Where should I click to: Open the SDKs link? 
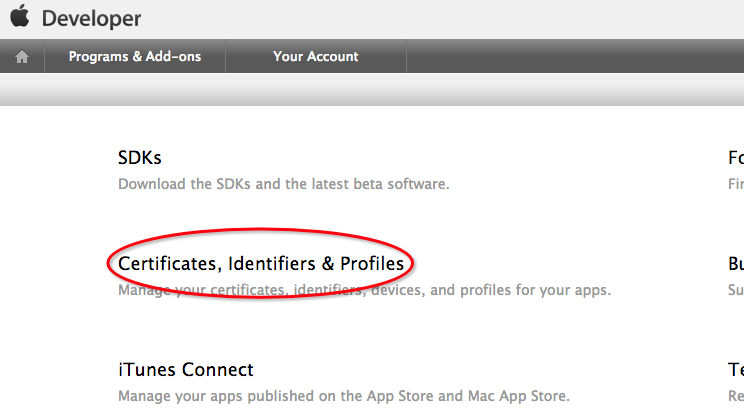point(140,158)
